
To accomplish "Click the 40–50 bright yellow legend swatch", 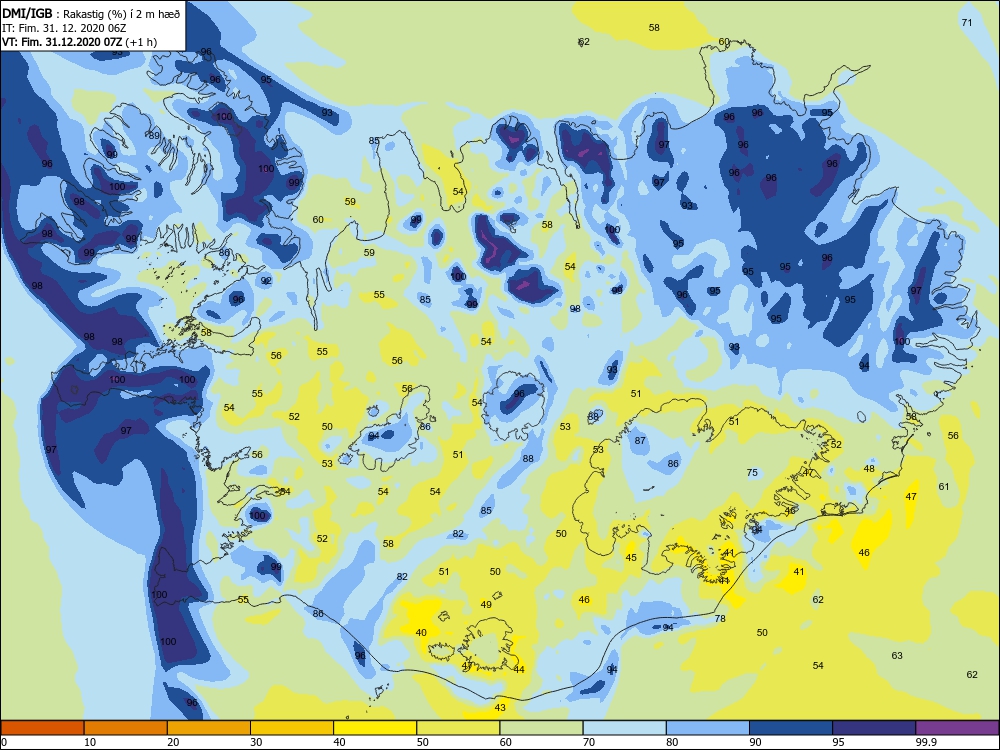I will (375, 728).
